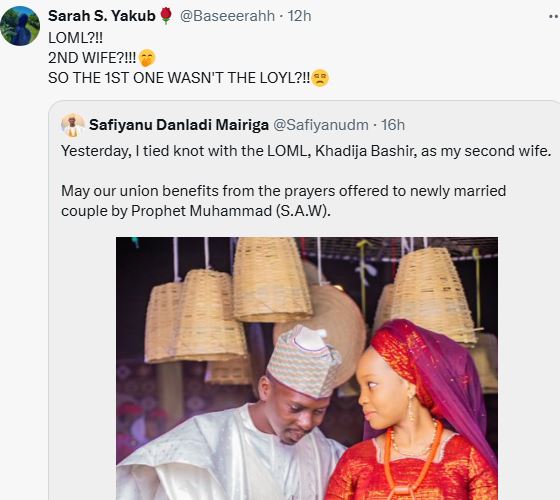The width and height of the screenshot is (560, 500).
Task: Open Safiyanu Danladi Mairiga's name link
Action: [x=179, y=125]
